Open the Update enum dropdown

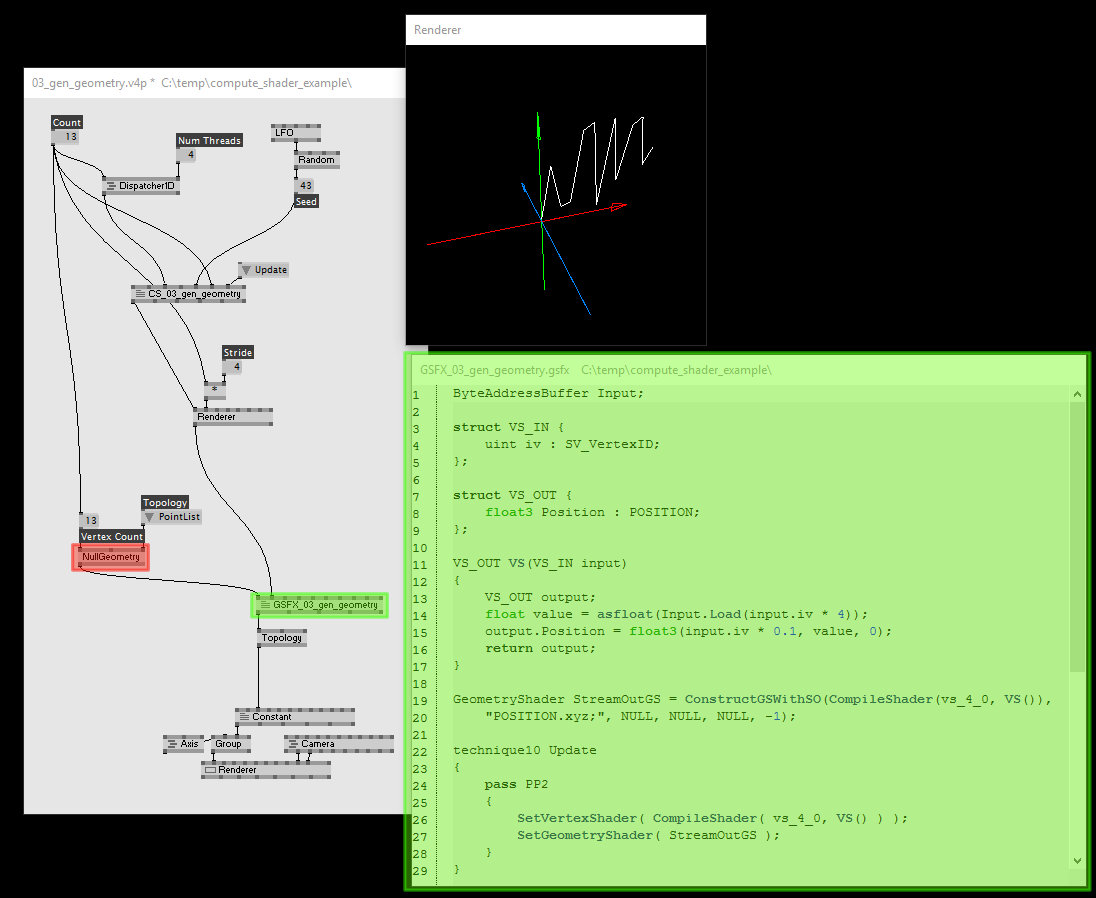[x=263, y=269]
